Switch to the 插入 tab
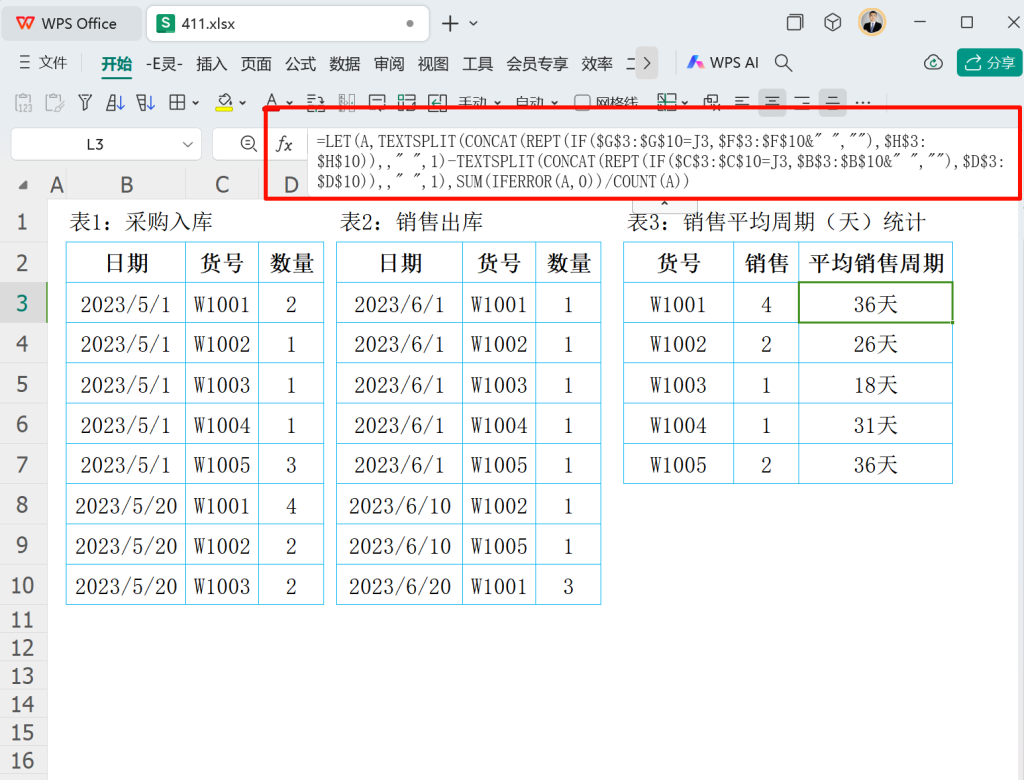 coord(212,63)
